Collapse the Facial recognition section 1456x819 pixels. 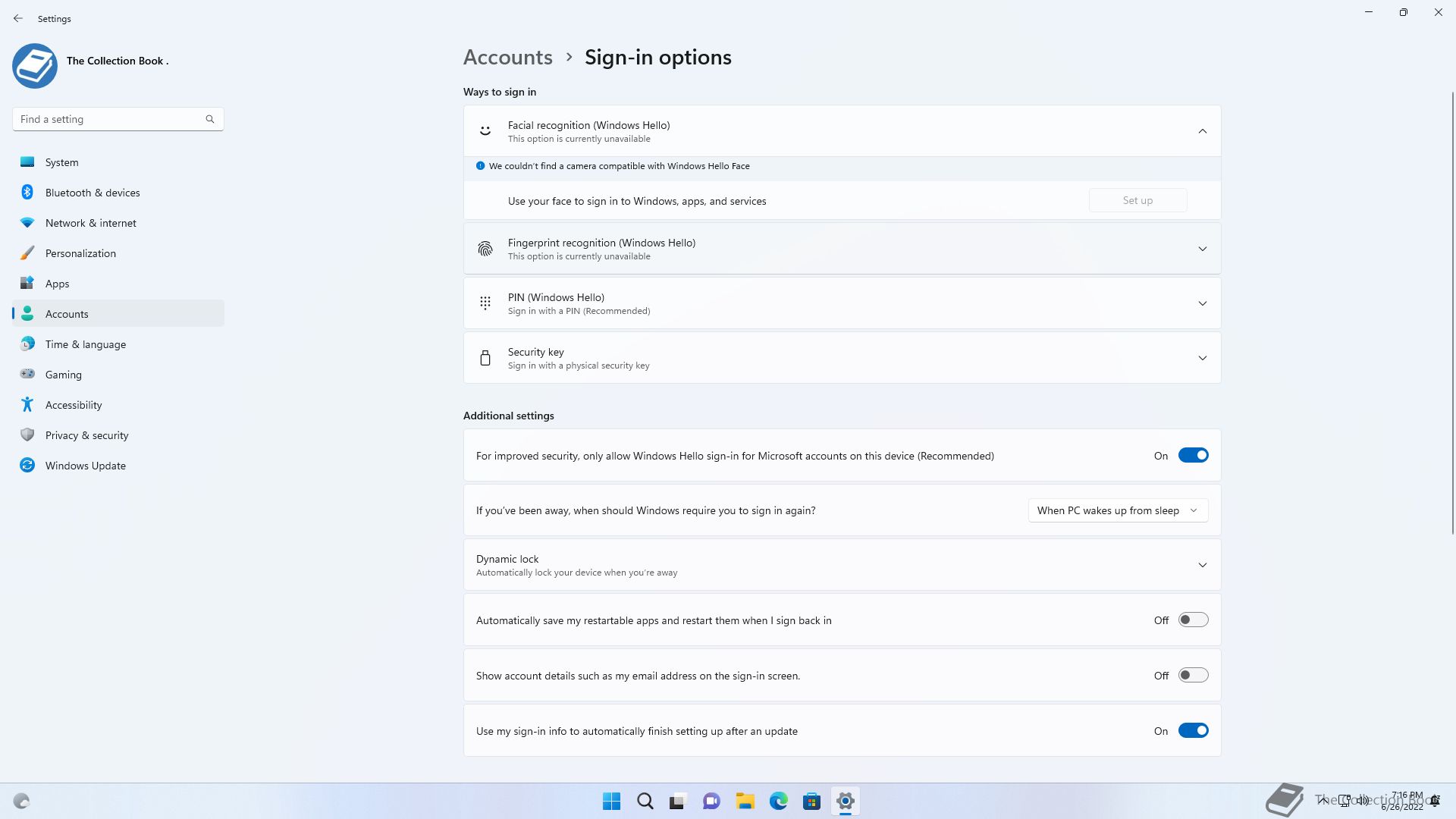coord(1202,131)
